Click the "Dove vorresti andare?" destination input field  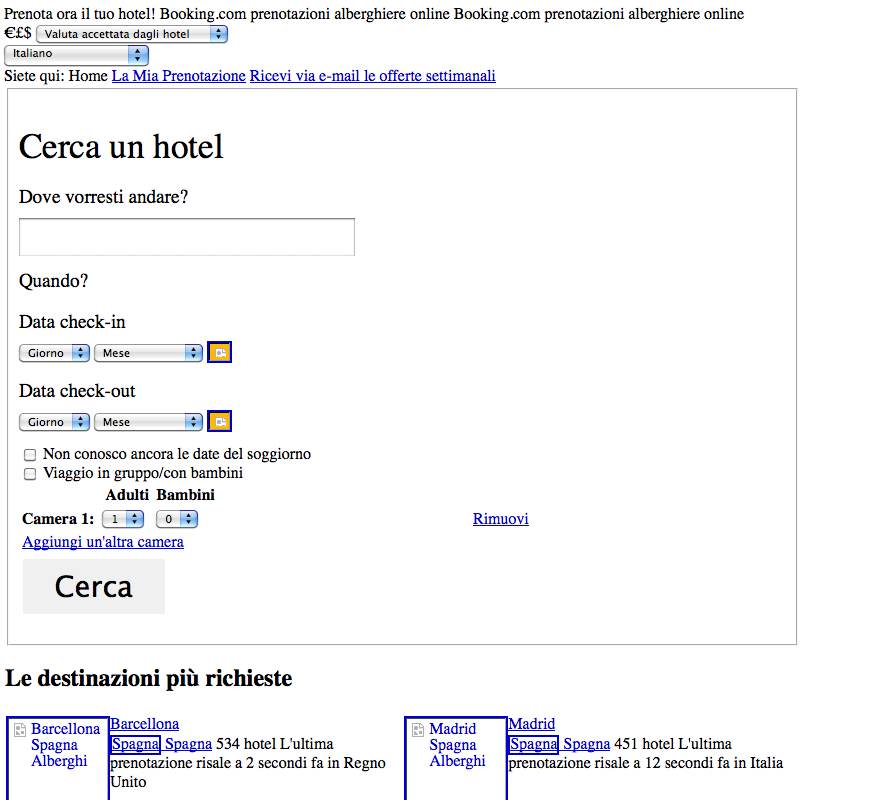click(187, 237)
